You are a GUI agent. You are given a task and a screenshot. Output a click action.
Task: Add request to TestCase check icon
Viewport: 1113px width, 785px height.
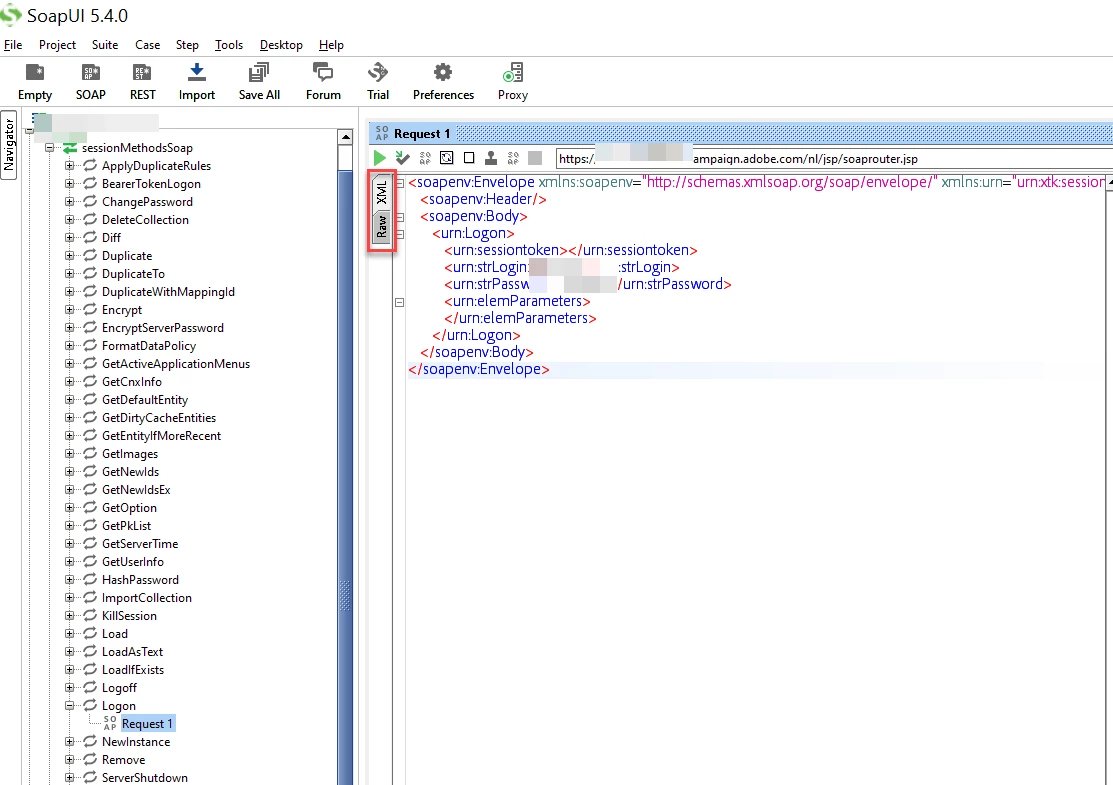(402, 158)
